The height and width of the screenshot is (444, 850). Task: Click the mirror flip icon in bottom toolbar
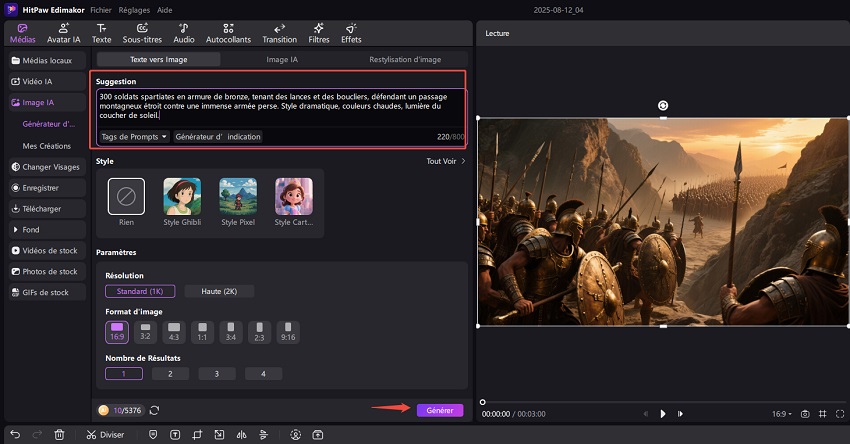(241, 434)
